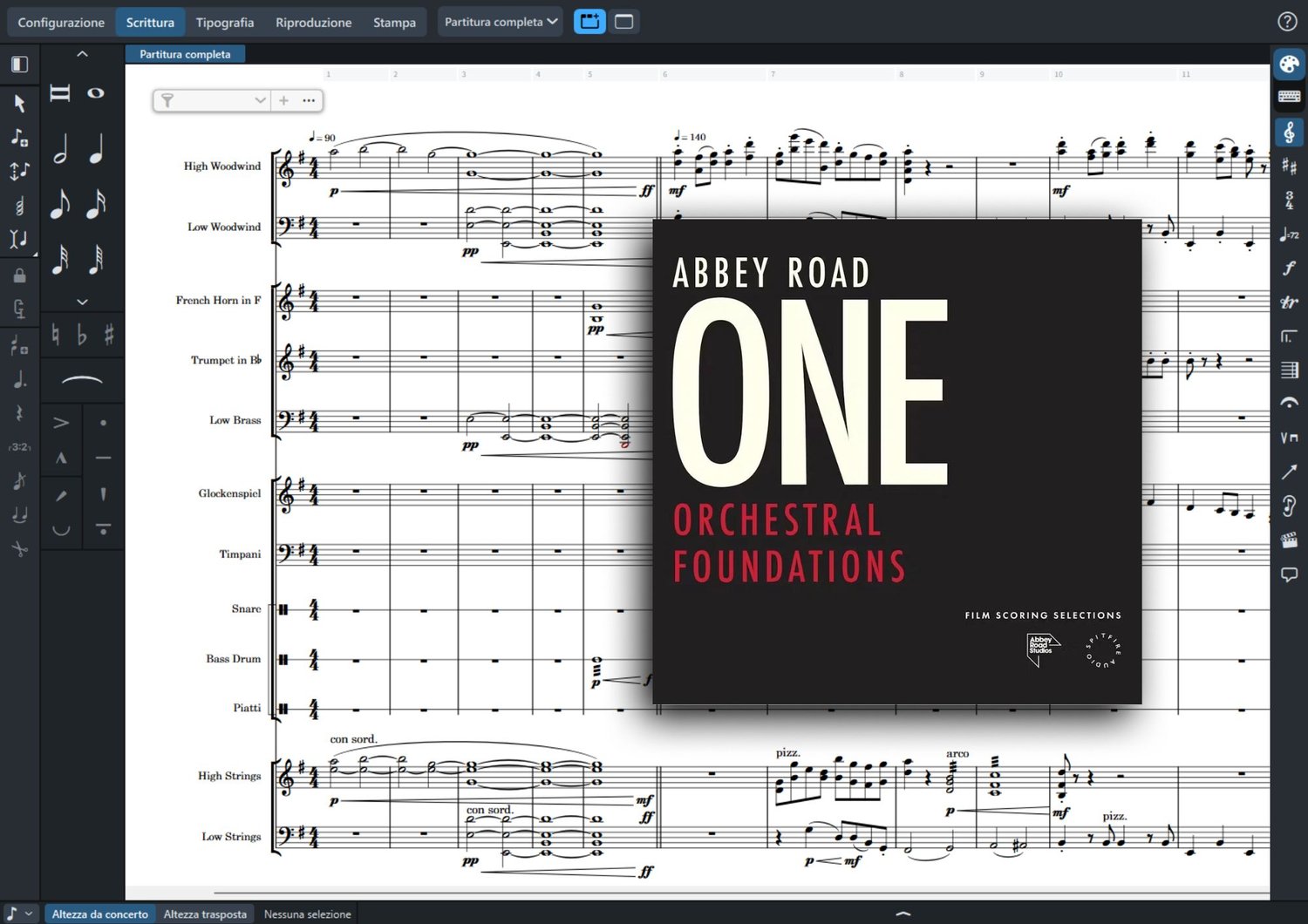Apply the sharp accidental

109,335
